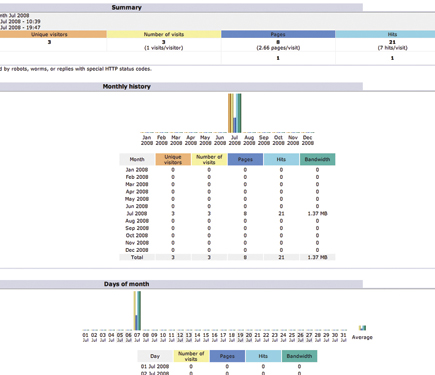Select the green Bandwidth header in monthly table
This screenshot has height=375, width=435.
[317, 159]
